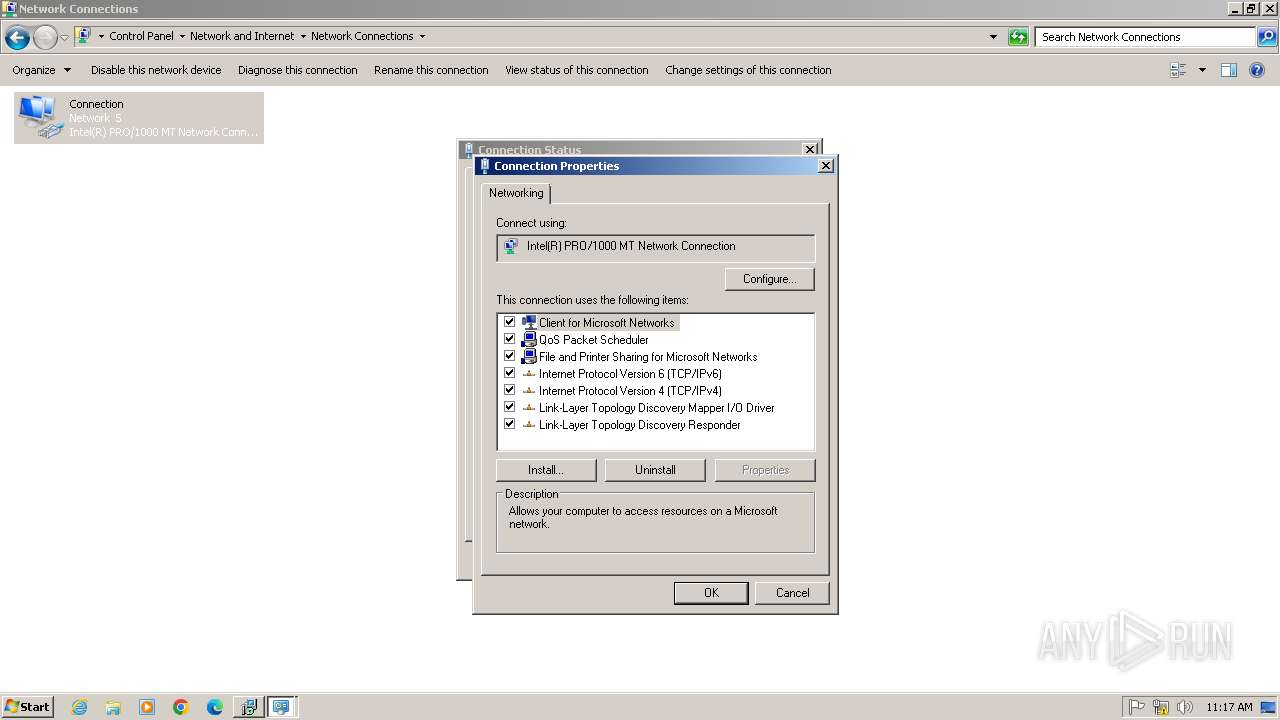Click the TCP/IPv4 protocol icon

click(x=529, y=391)
